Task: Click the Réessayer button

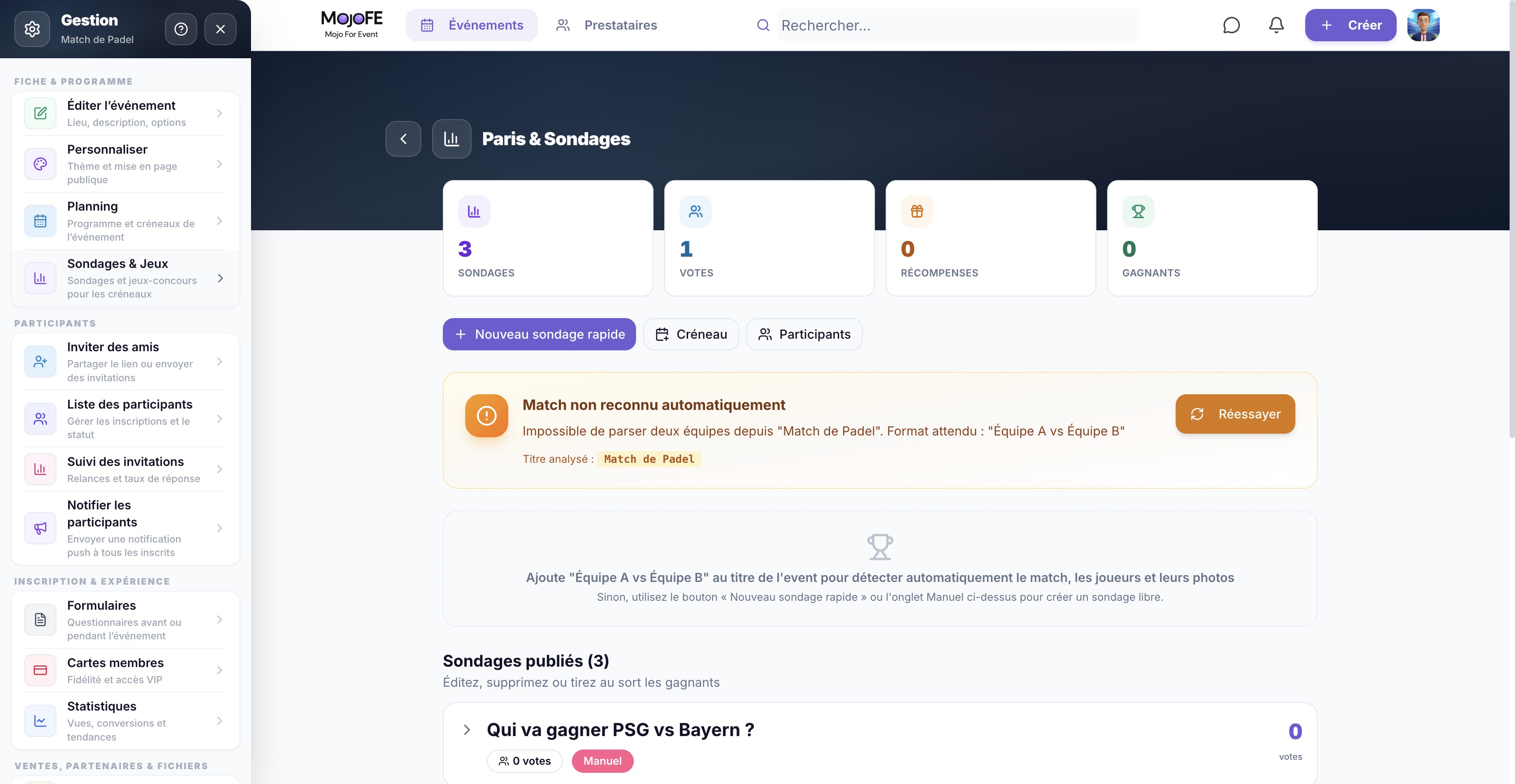Action: coord(1235,414)
